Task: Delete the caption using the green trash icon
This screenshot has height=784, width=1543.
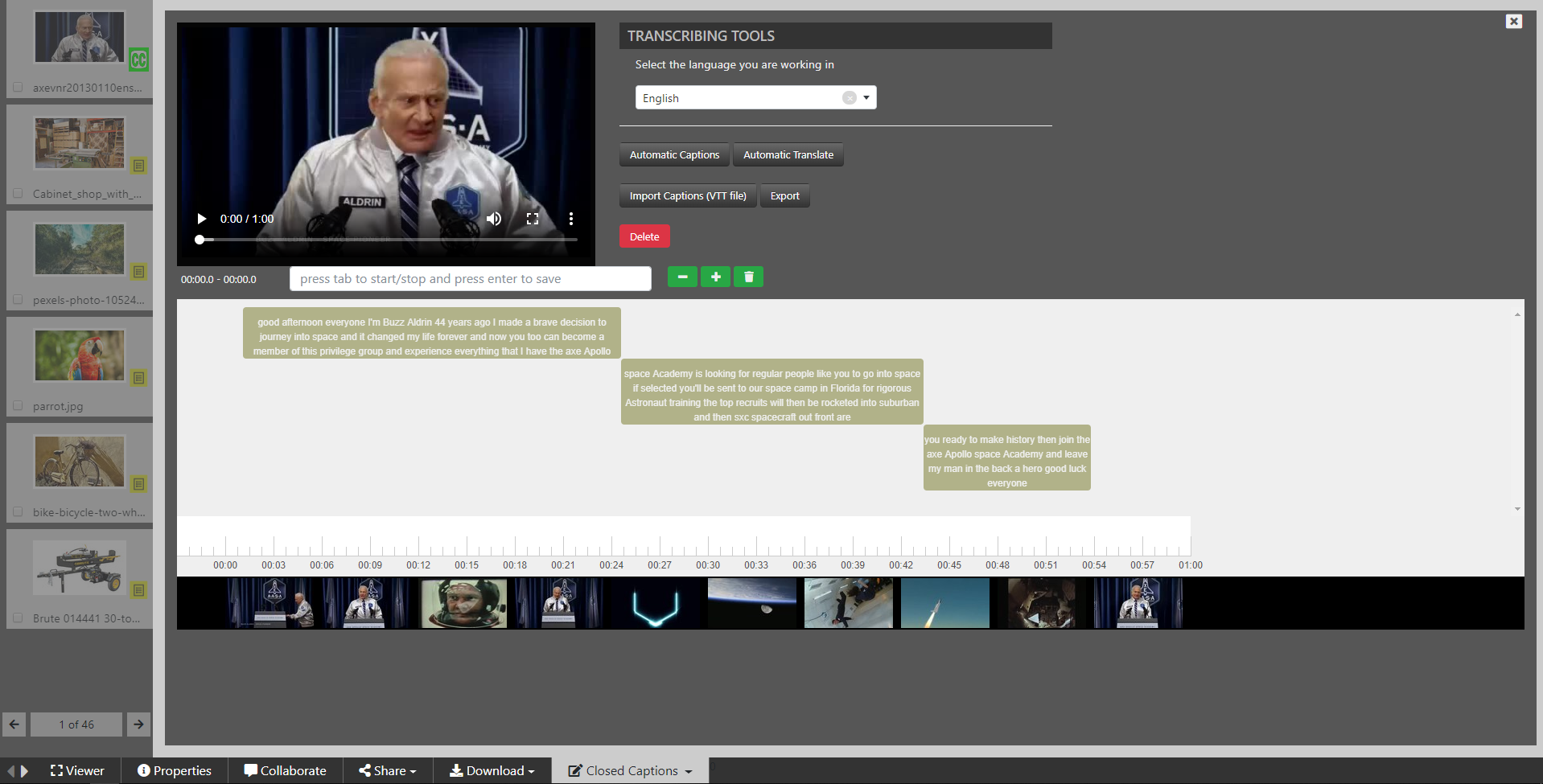Action: (x=748, y=277)
